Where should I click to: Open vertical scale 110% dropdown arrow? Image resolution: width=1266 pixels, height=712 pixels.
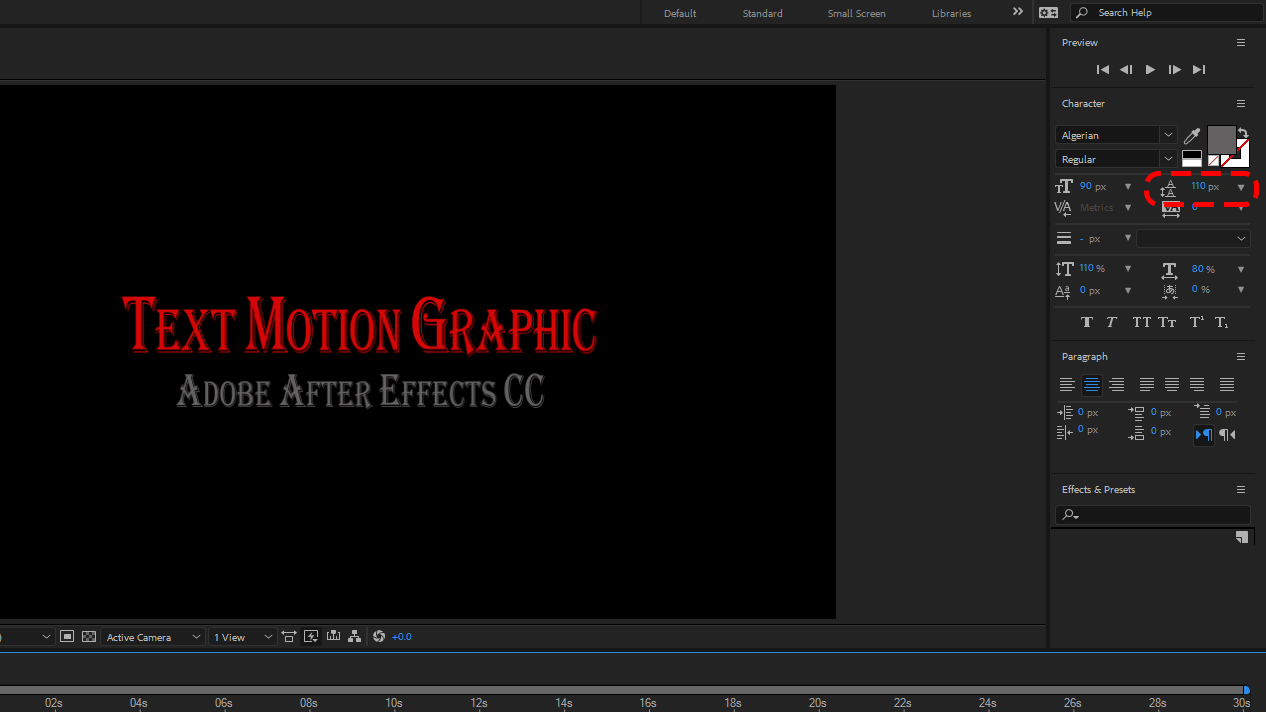tap(1128, 269)
